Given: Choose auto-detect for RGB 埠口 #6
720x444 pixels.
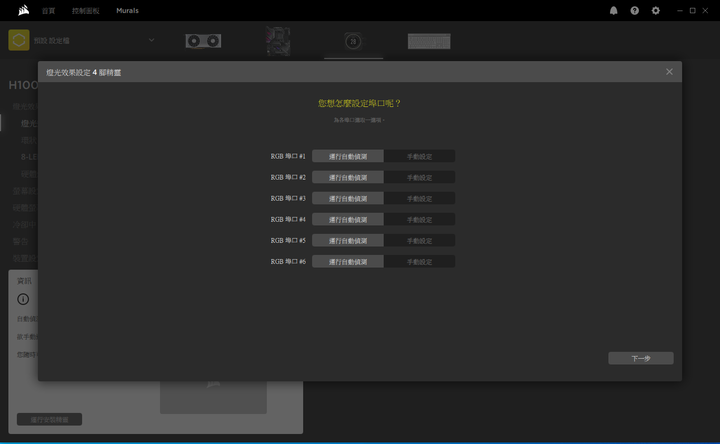Looking at the screenshot, I should tap(348, 262).
